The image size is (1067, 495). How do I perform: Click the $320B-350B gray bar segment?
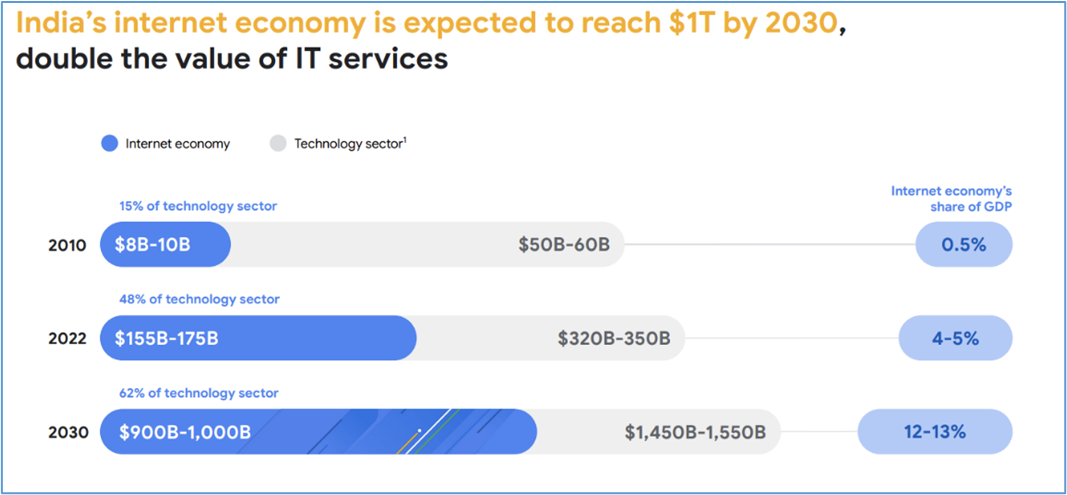pos(551,338)
